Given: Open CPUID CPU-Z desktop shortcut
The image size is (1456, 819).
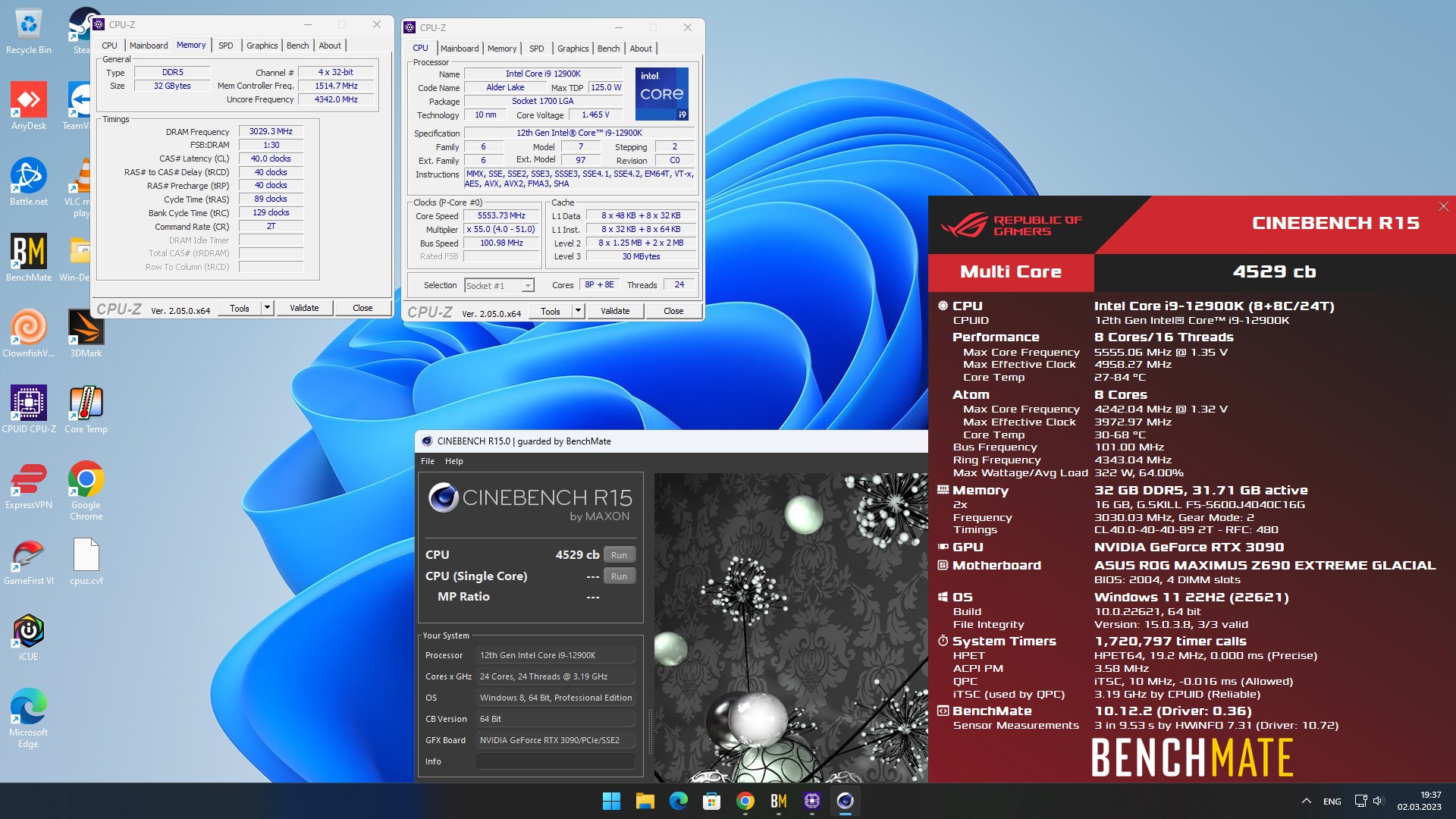Looking at the screenshot, I should 28,409.
